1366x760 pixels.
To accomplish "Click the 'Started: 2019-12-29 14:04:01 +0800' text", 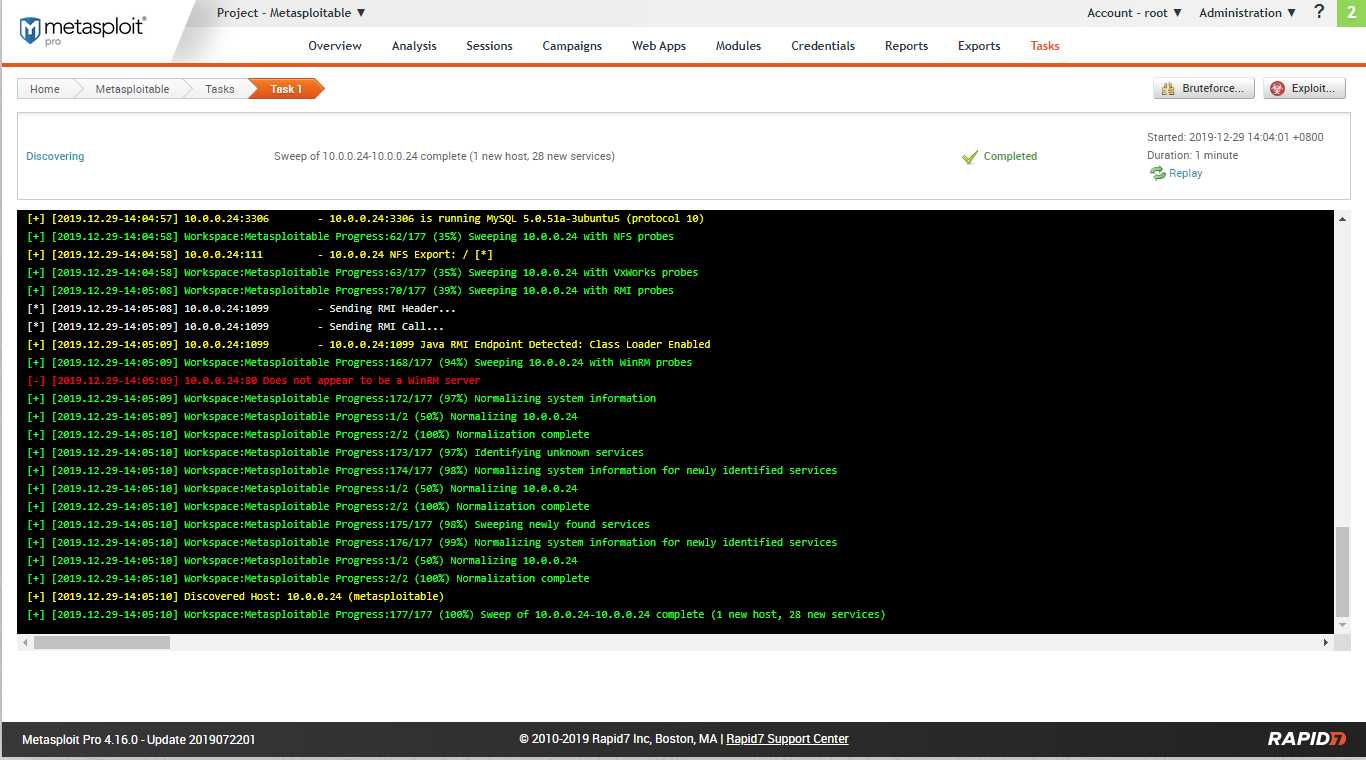I will click(1235, 138).
